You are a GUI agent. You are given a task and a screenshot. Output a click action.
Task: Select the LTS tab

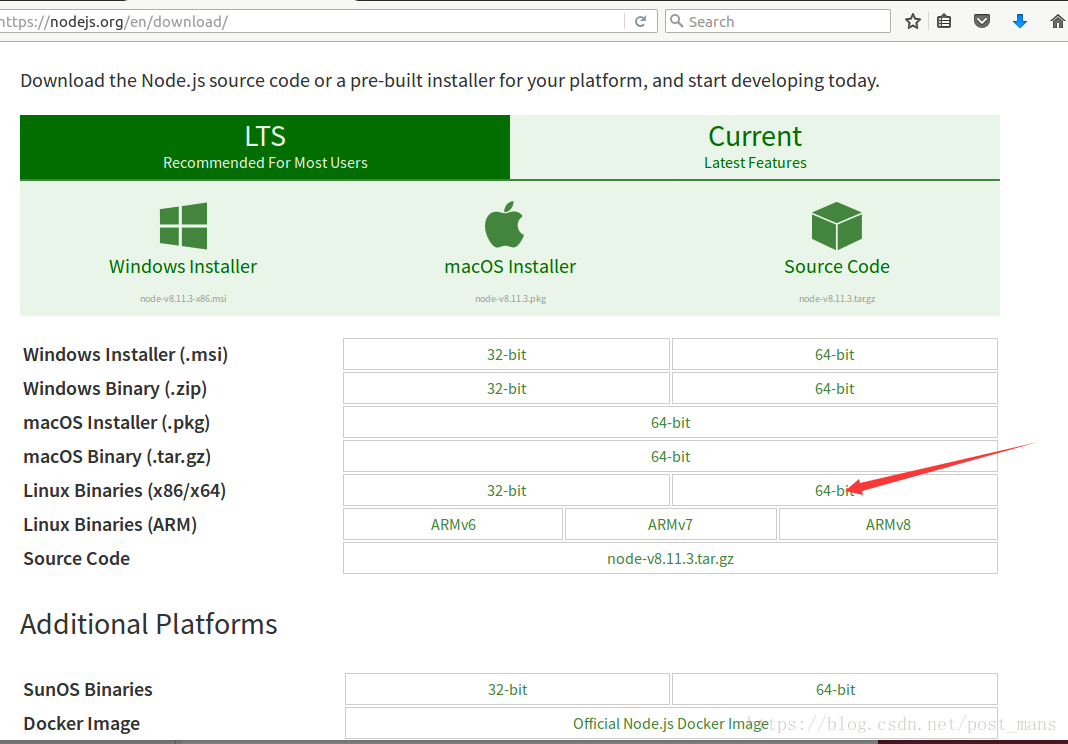coord(265,147)
